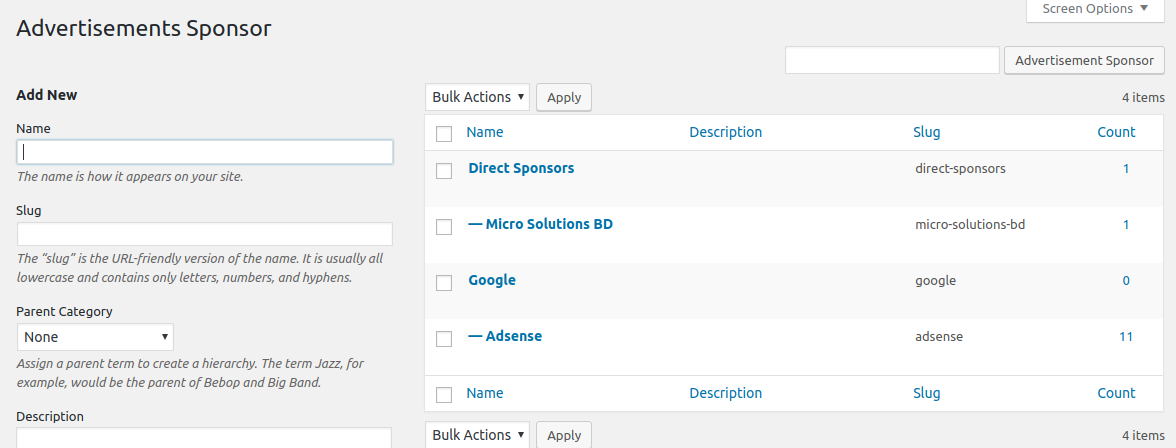
Task: Sort table by Name column header
Action: point(485,132)
